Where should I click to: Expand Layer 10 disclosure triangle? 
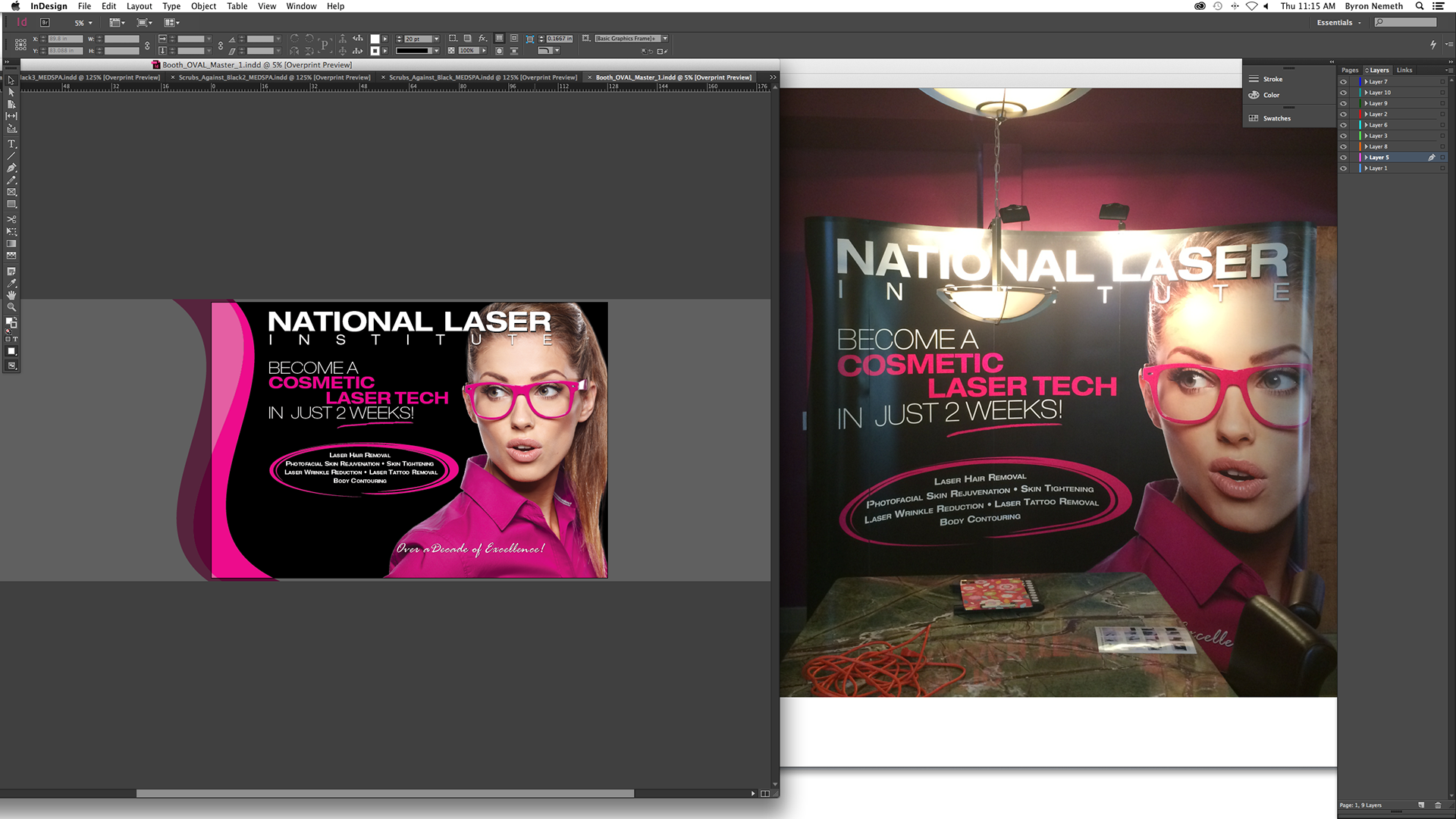[x=1367, y=93]
